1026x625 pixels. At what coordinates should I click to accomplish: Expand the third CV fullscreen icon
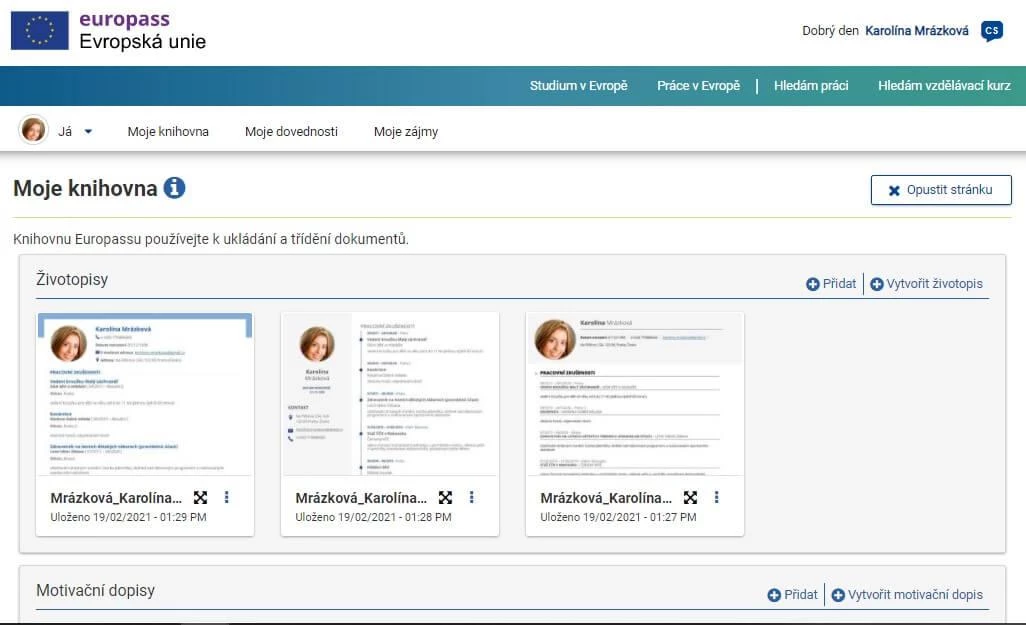tap(691, 497)
